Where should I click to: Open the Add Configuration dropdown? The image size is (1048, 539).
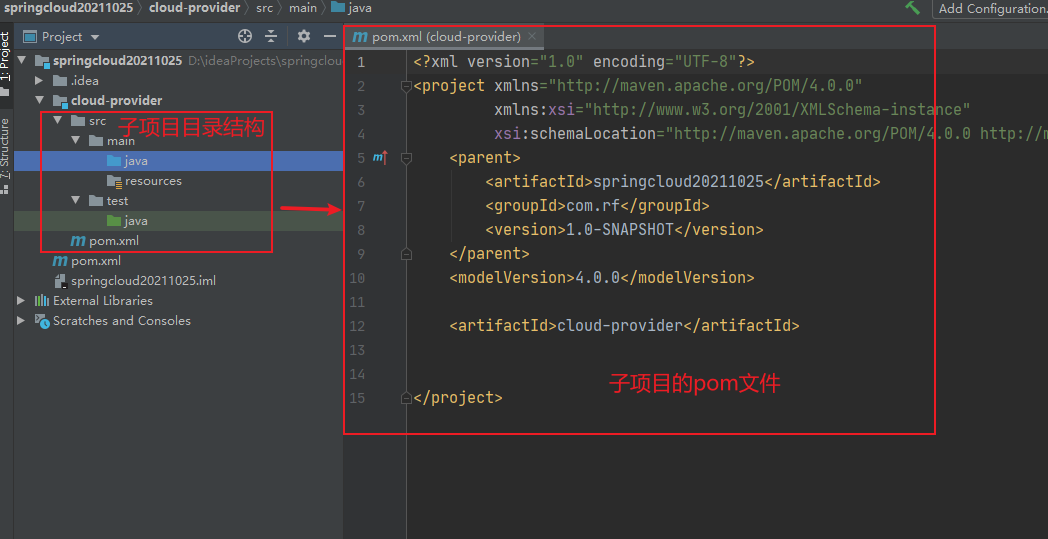click(x=991, y=9)
